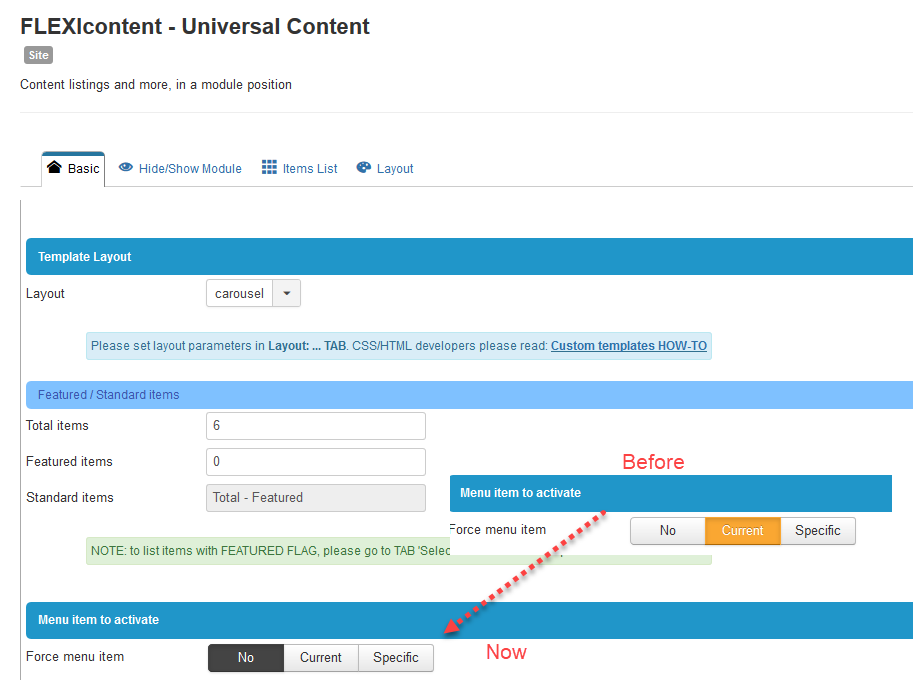Image resolution: width=913 pixels, height=680 pixels.
Task: Click the Featured items field showing 0
Action: click(316, 462)
